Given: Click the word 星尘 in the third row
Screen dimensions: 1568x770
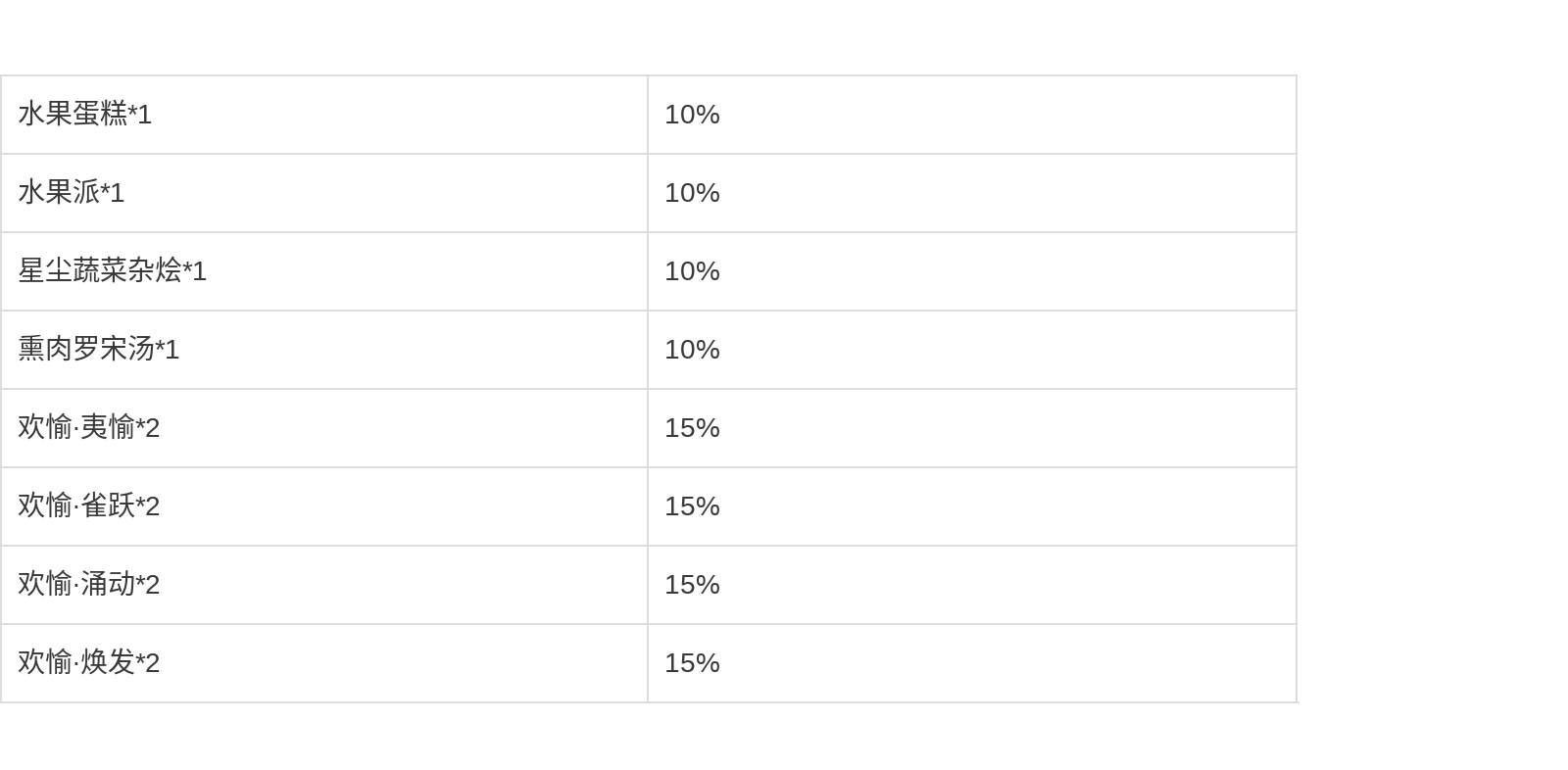Looking at the screenshot, I should [x=45, y=271].
